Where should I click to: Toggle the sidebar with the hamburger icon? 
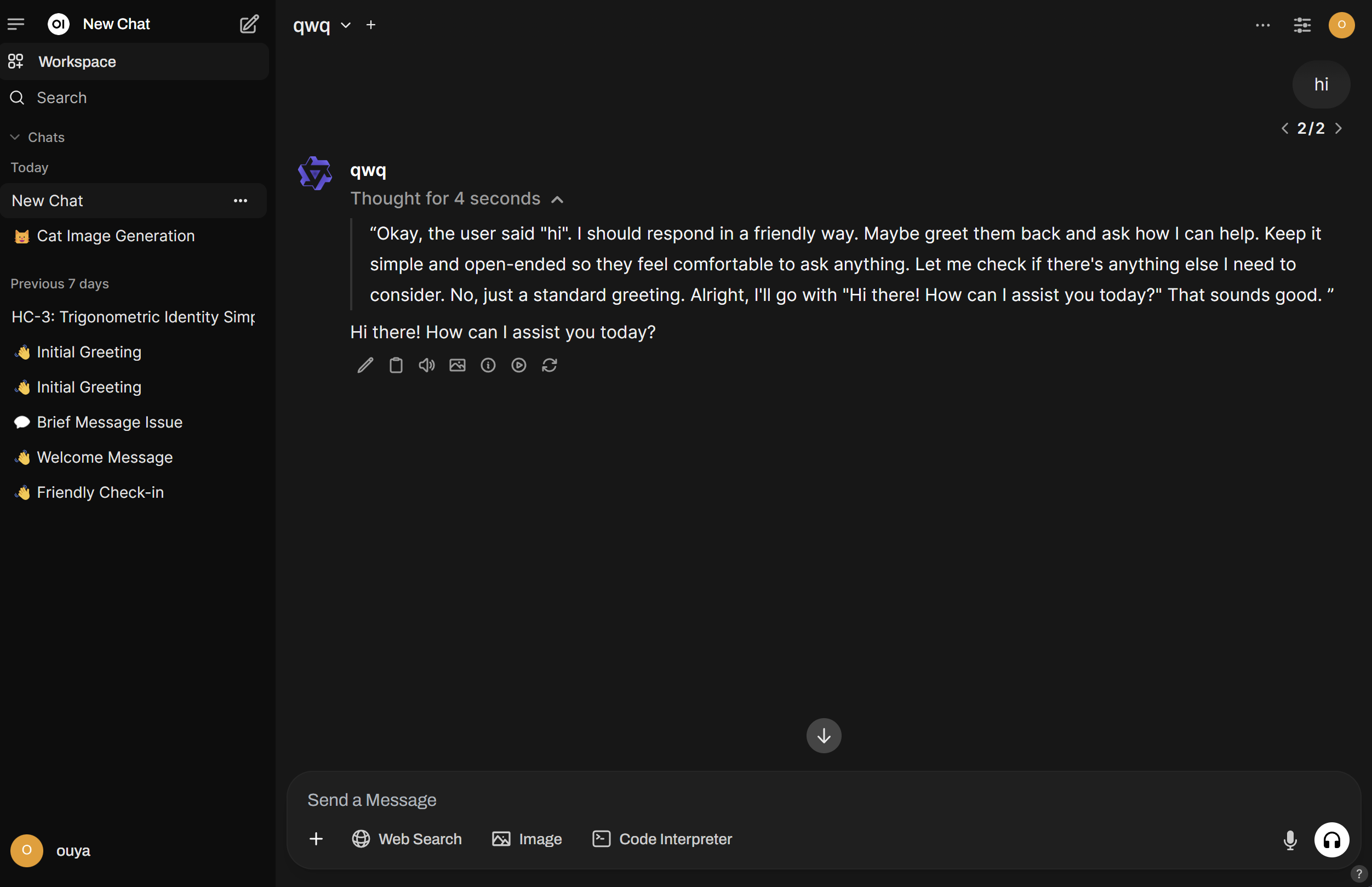[16, 24]
